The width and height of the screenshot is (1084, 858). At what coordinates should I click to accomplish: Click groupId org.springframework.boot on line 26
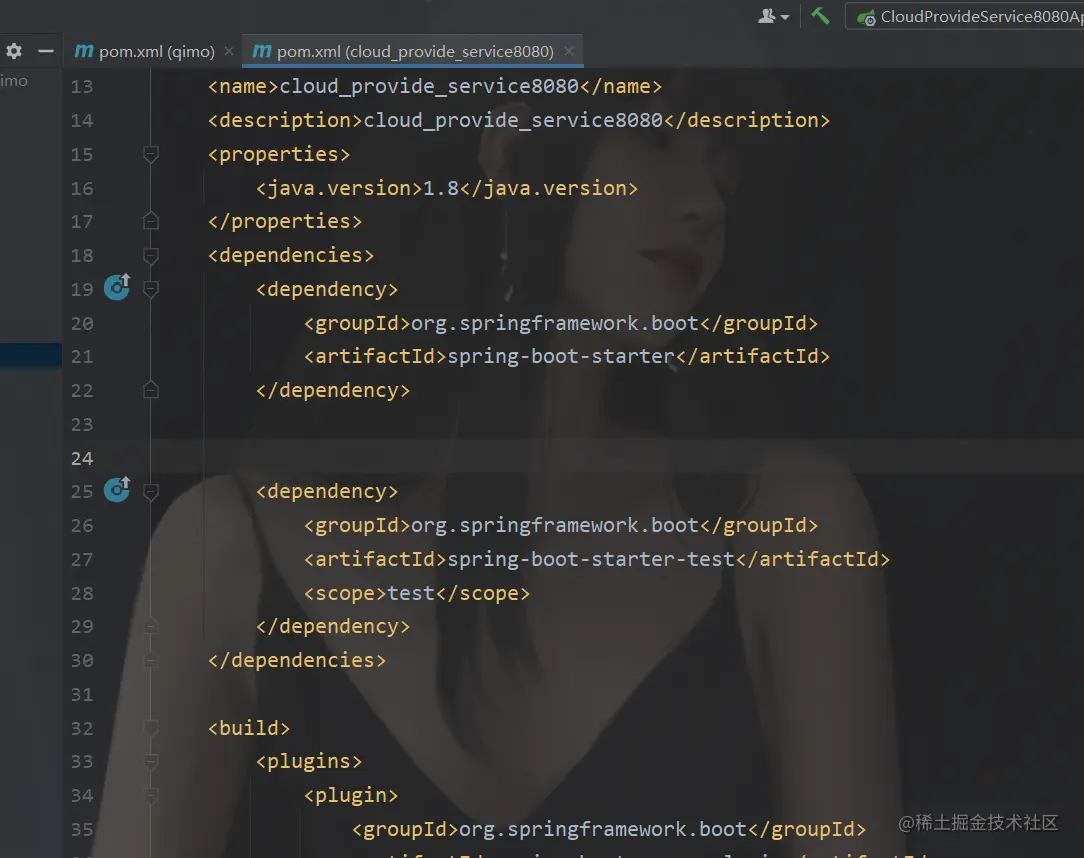[x=554, y=525]
